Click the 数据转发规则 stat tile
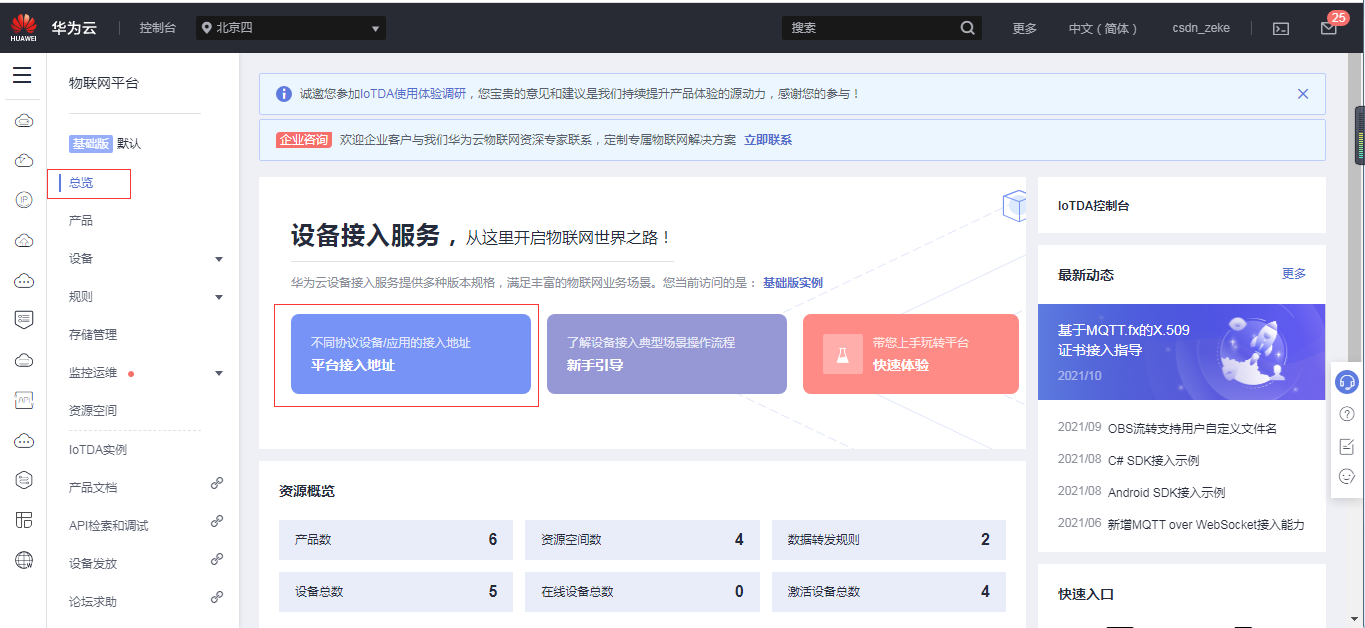Image resolution: width=1365 pixels, height=628 pixels. coord(889,539)
